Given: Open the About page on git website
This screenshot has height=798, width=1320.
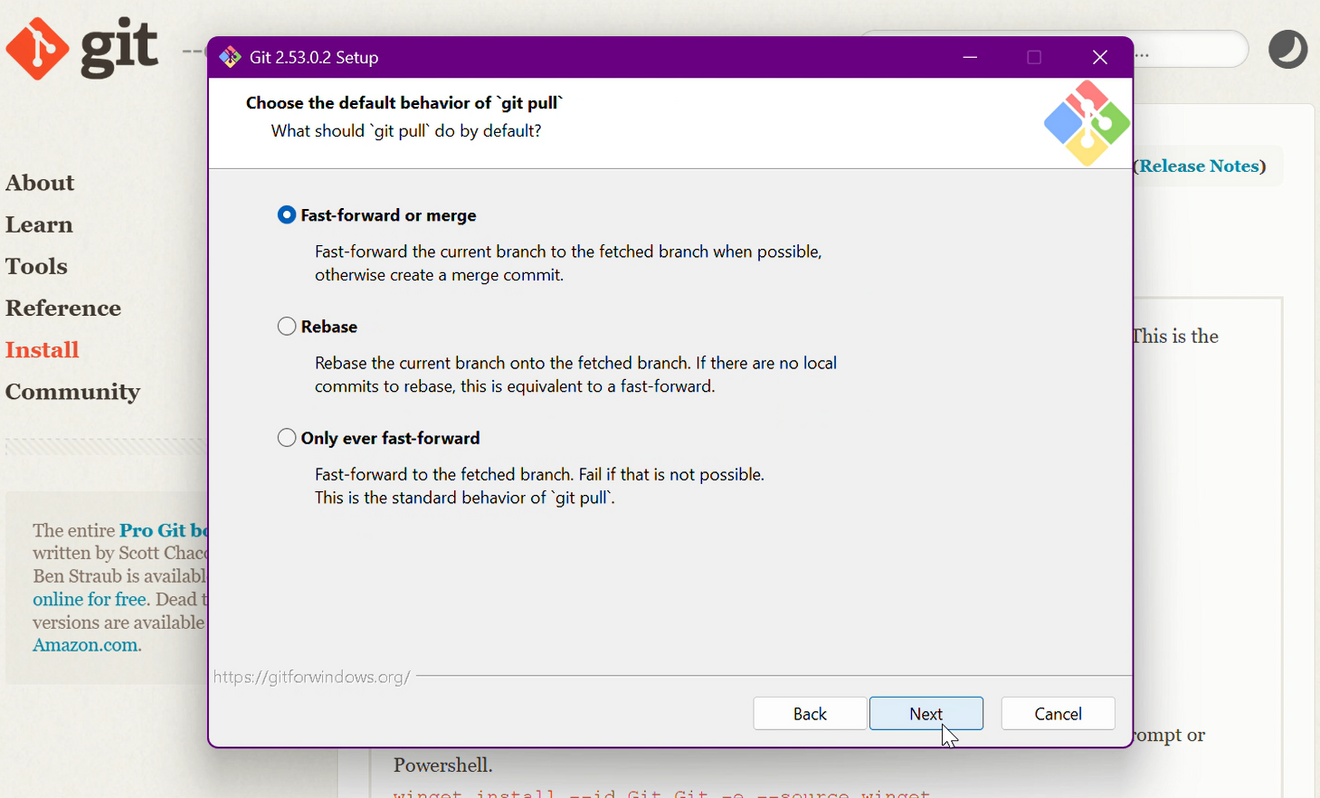Looking at the screenshot, I should coord(40,183).
